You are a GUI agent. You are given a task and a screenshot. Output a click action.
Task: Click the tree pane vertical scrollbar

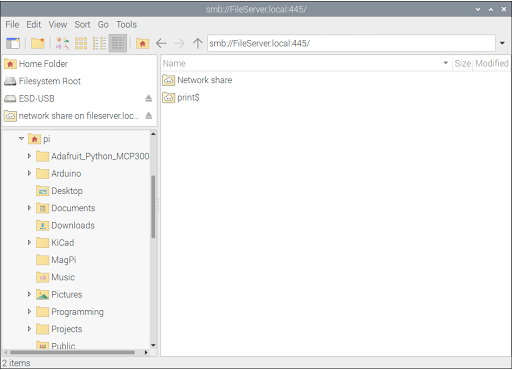click(153, 206)
